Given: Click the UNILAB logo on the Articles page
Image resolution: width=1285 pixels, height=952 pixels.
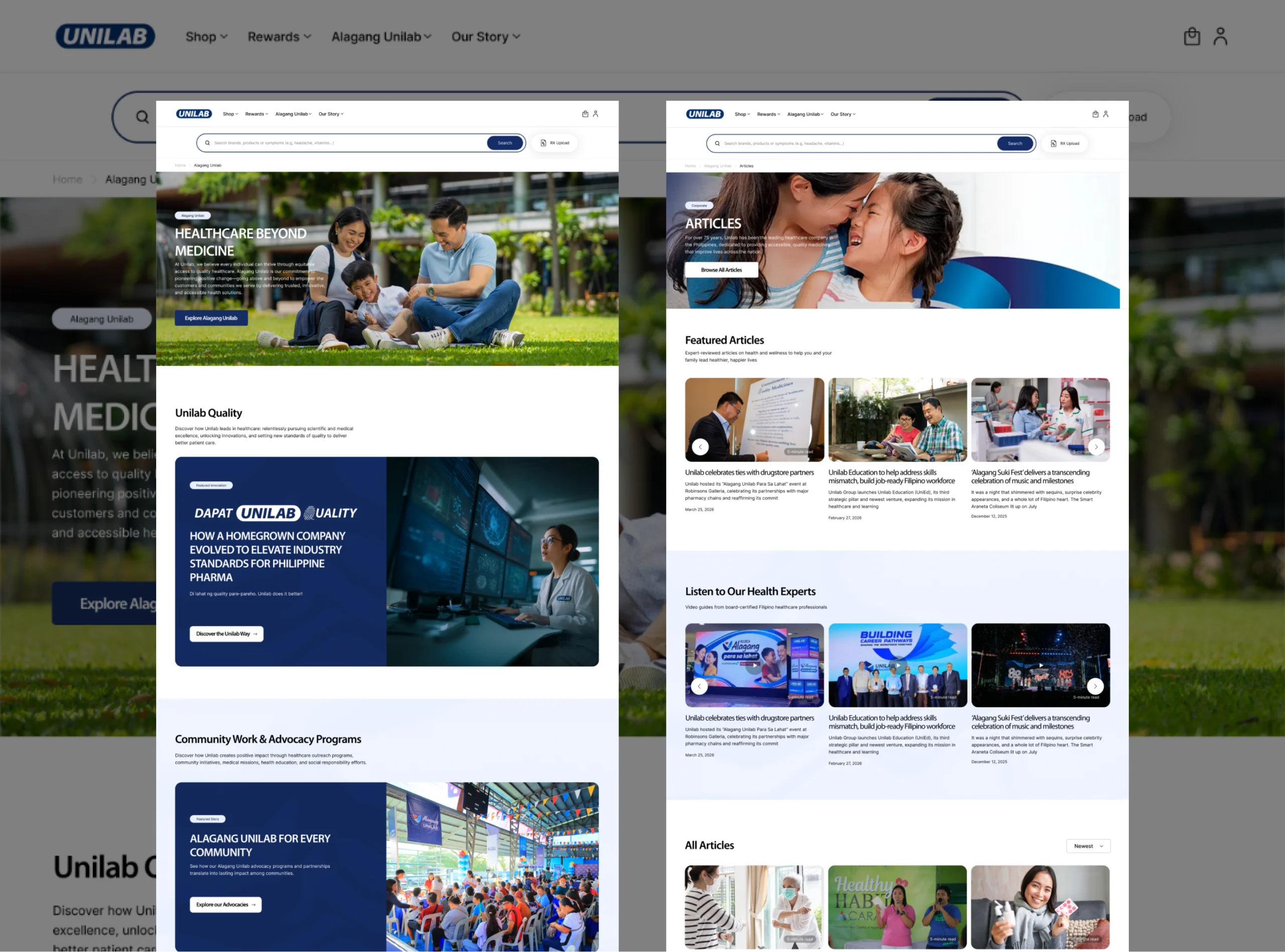Looking at the screenshot, I should [x=704, y=114].
